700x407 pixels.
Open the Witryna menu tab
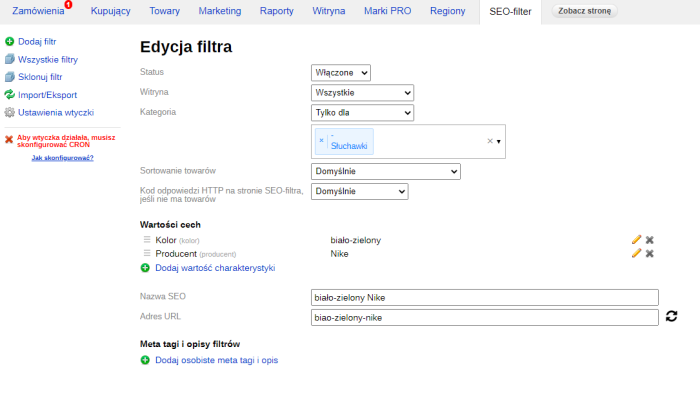click(x=329, y=11)
